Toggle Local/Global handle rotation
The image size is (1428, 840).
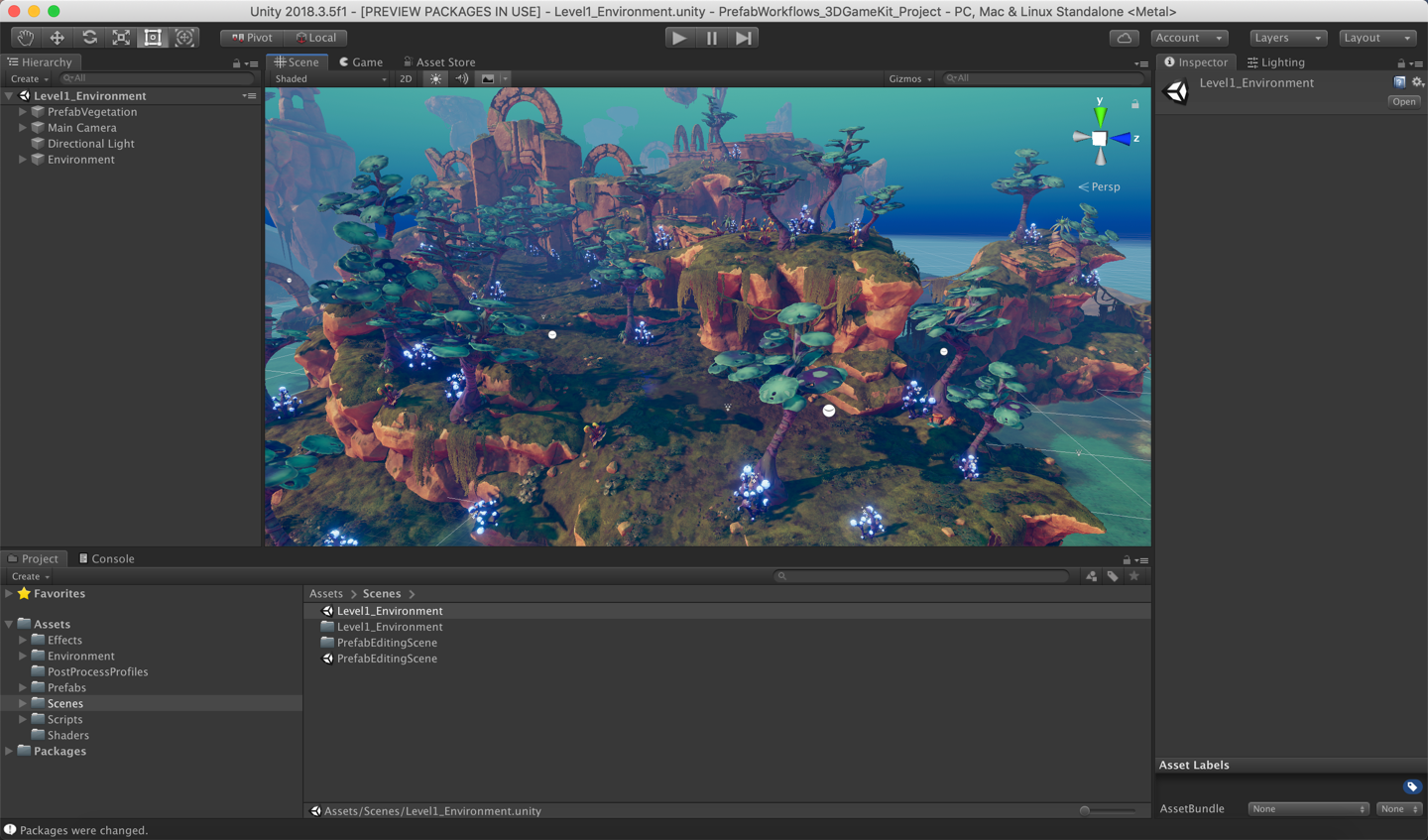coord(315,38)
